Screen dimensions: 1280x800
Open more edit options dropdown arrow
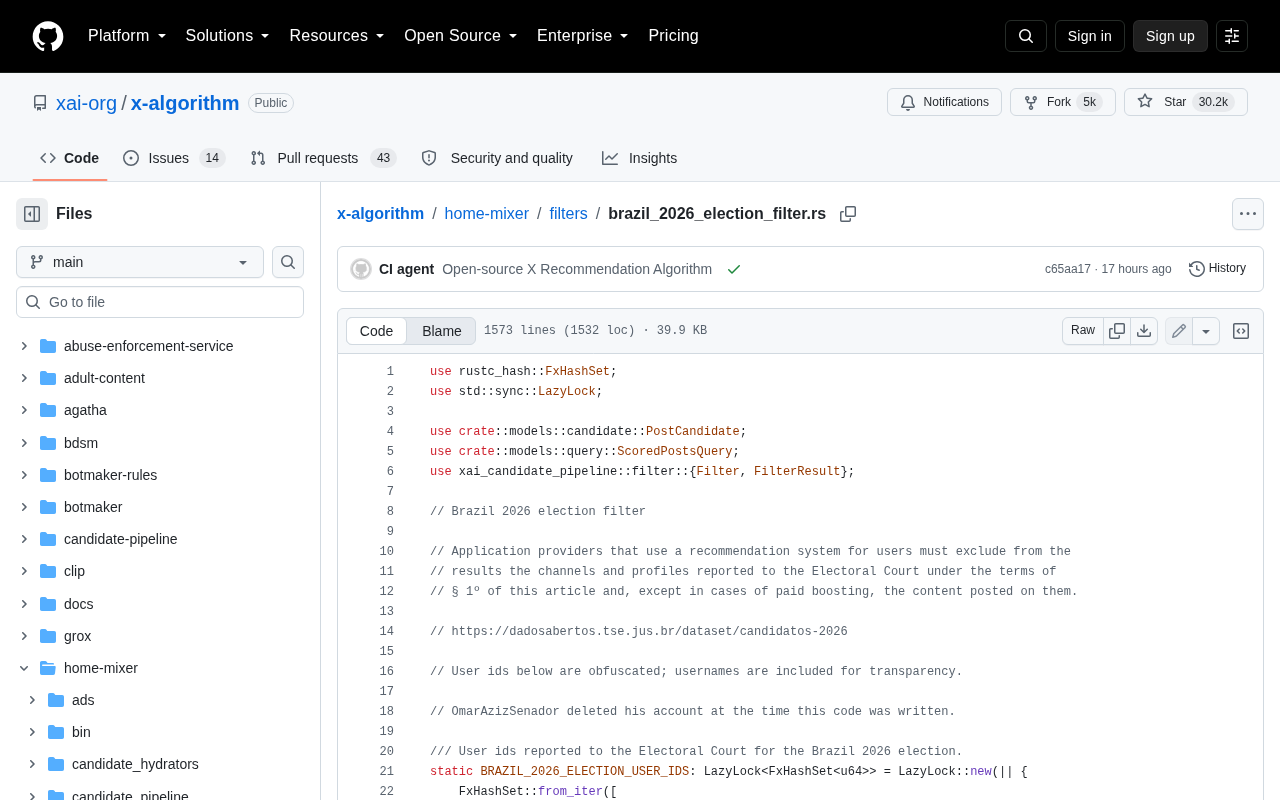pos(1206,331)
